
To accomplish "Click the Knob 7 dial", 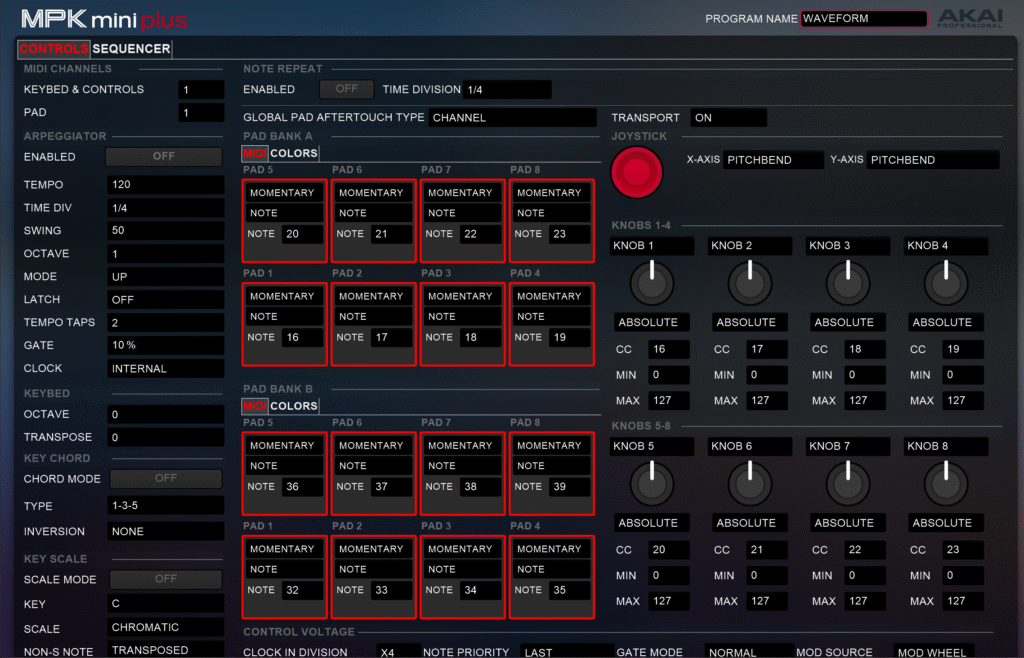I will pyautogui.click(x=848, y=483).
